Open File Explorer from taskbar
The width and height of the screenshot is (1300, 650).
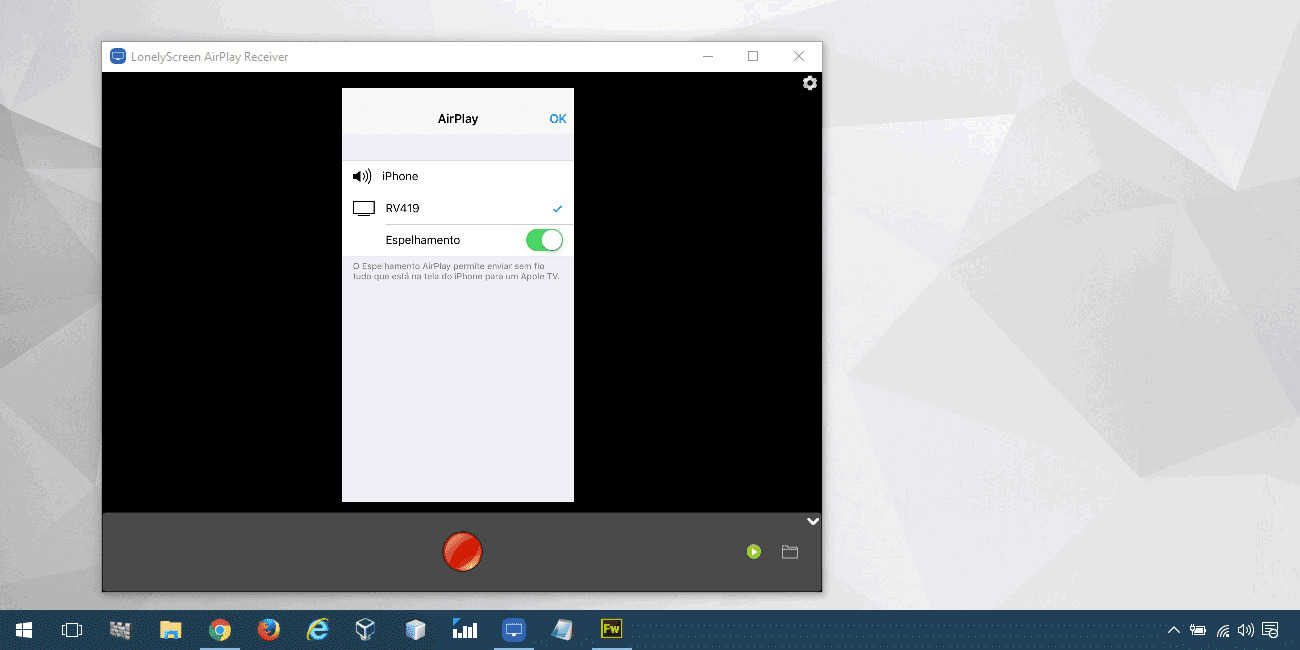click(x=171, y=630)
